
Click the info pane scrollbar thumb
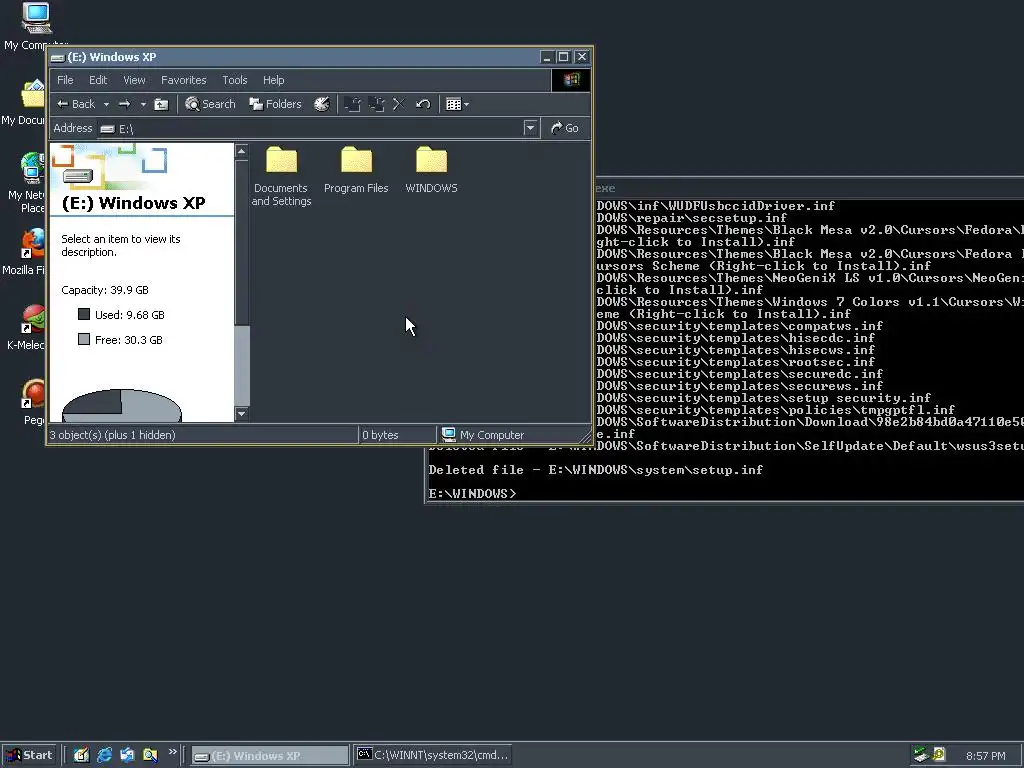point(242,366)
